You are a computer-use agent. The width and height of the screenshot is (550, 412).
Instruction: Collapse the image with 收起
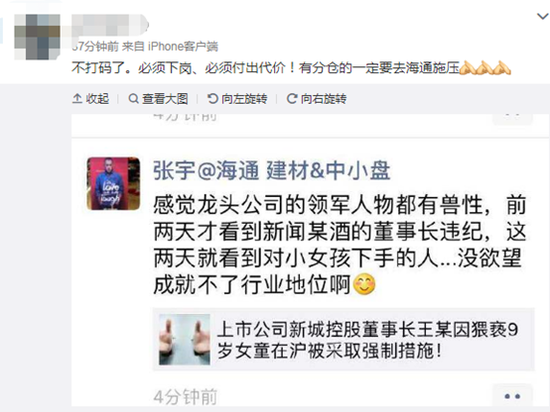point(90,99)
